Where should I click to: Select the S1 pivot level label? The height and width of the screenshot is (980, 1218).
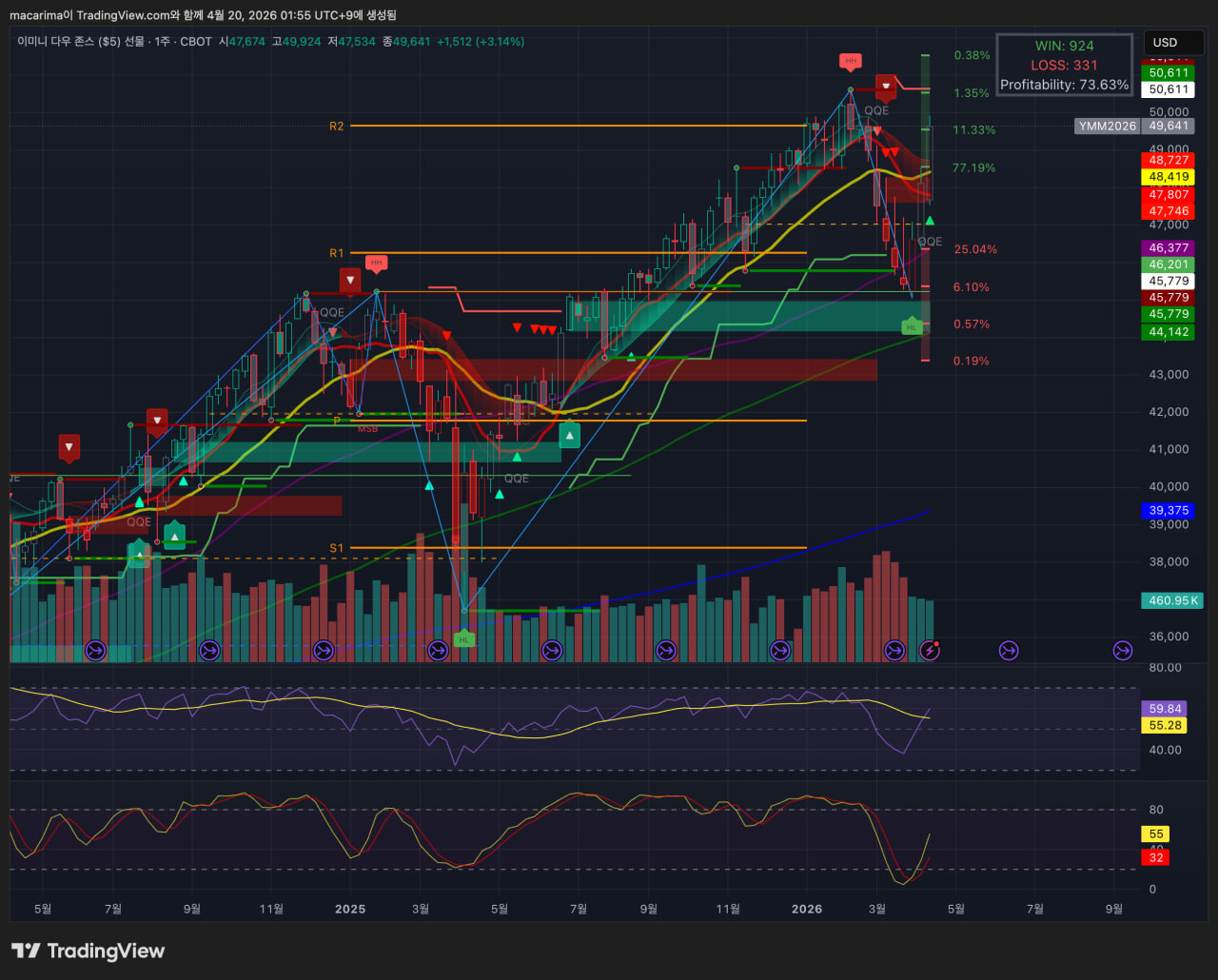(337, 548)
